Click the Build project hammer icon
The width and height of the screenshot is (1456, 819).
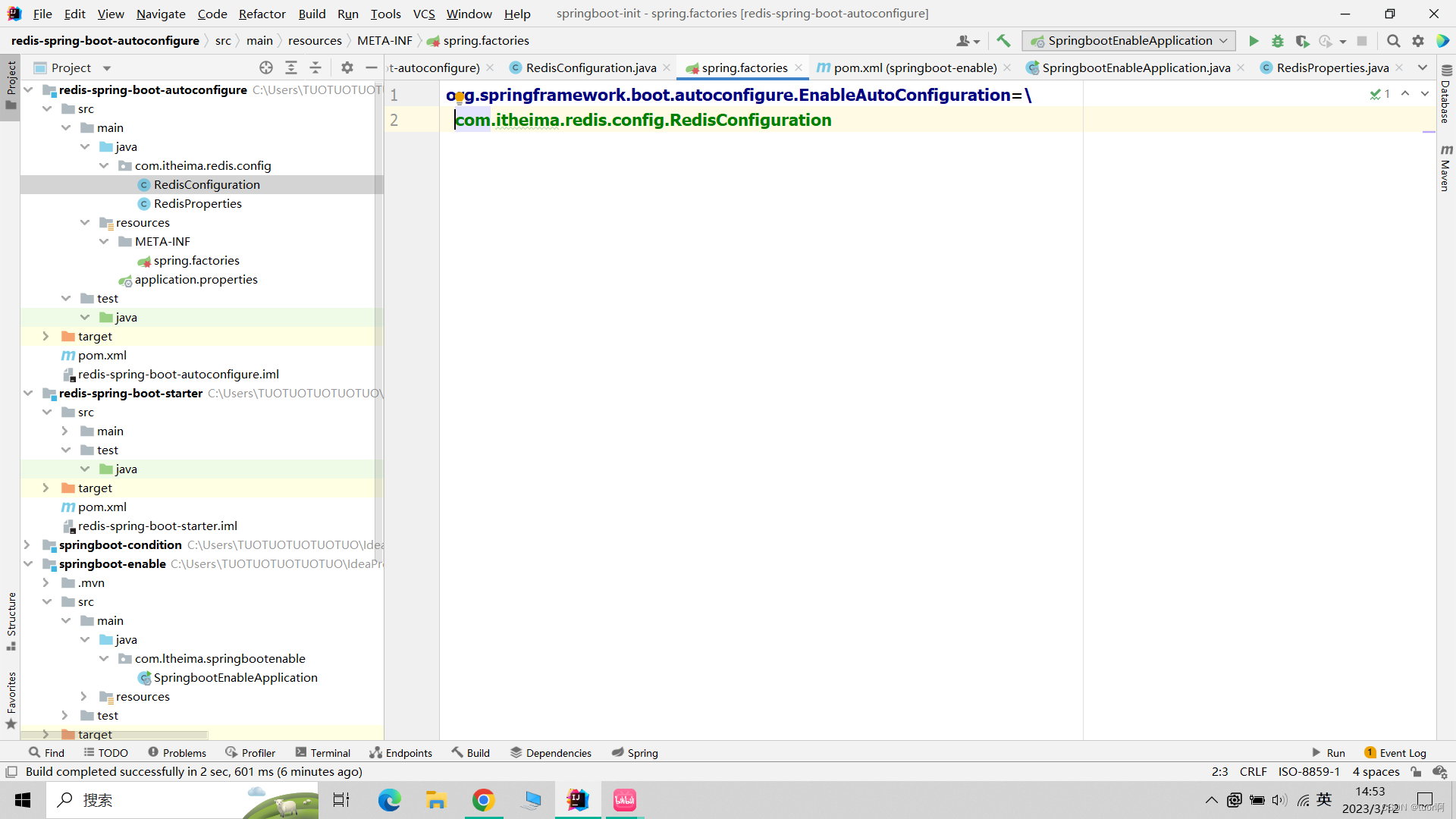tap(1003, 41)
